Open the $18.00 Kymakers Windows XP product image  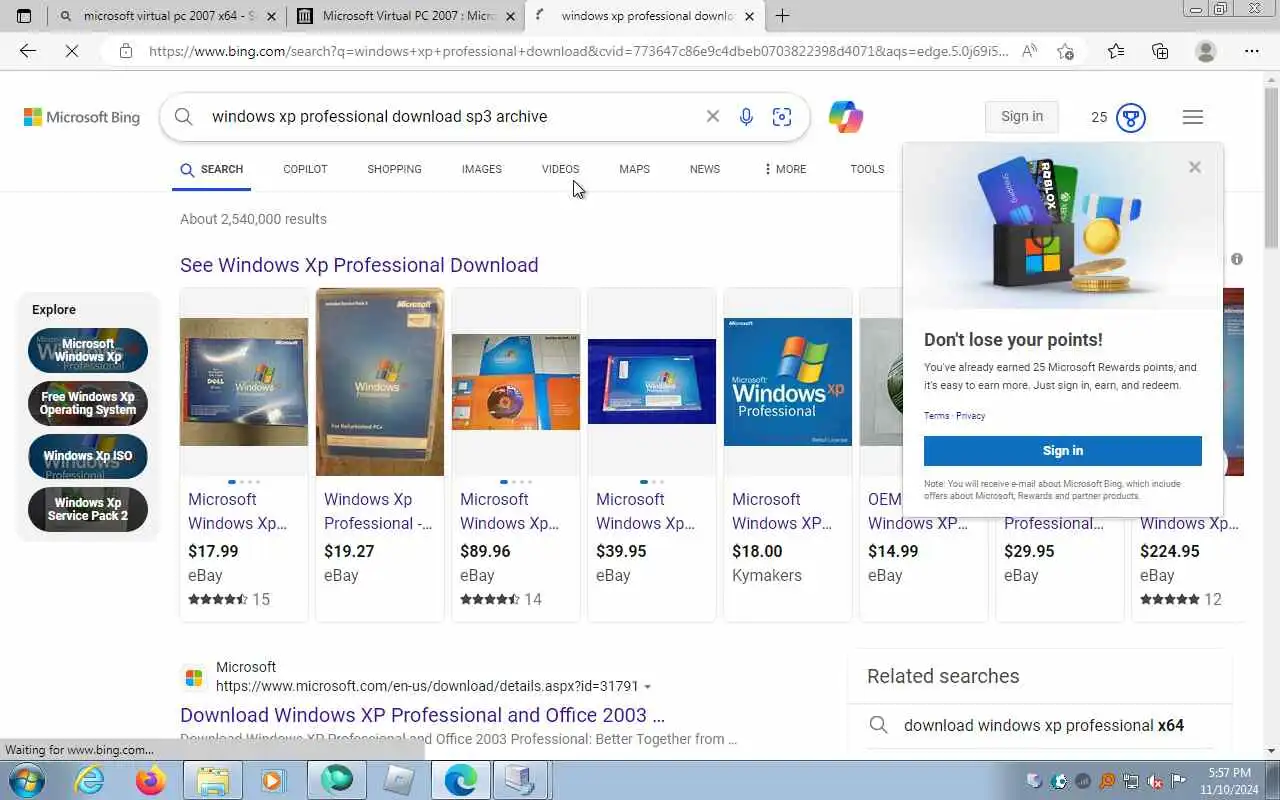coord(788,382)
